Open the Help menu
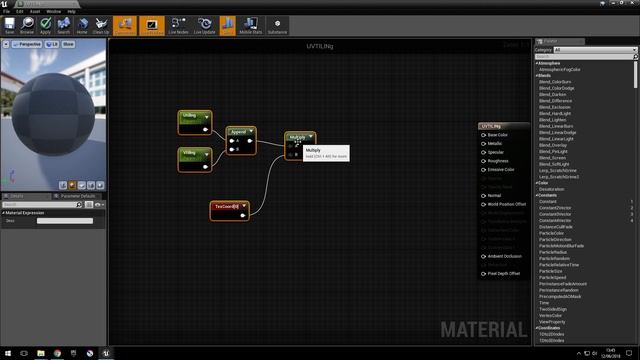The width and height of the screenshot is (640, 360). [x=71, y=11]
